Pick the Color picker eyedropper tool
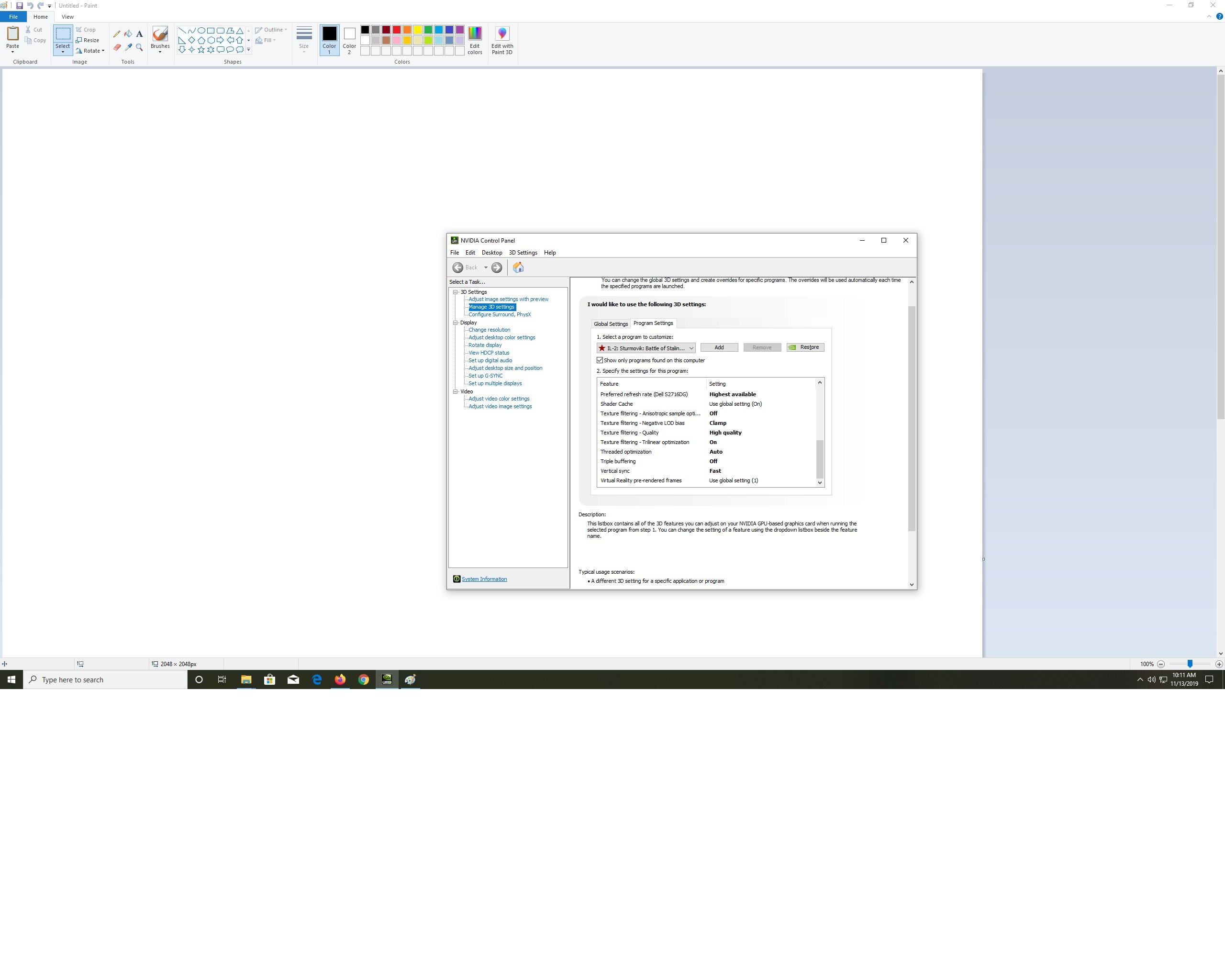The image size is (1225, 980). click(128, 48)
